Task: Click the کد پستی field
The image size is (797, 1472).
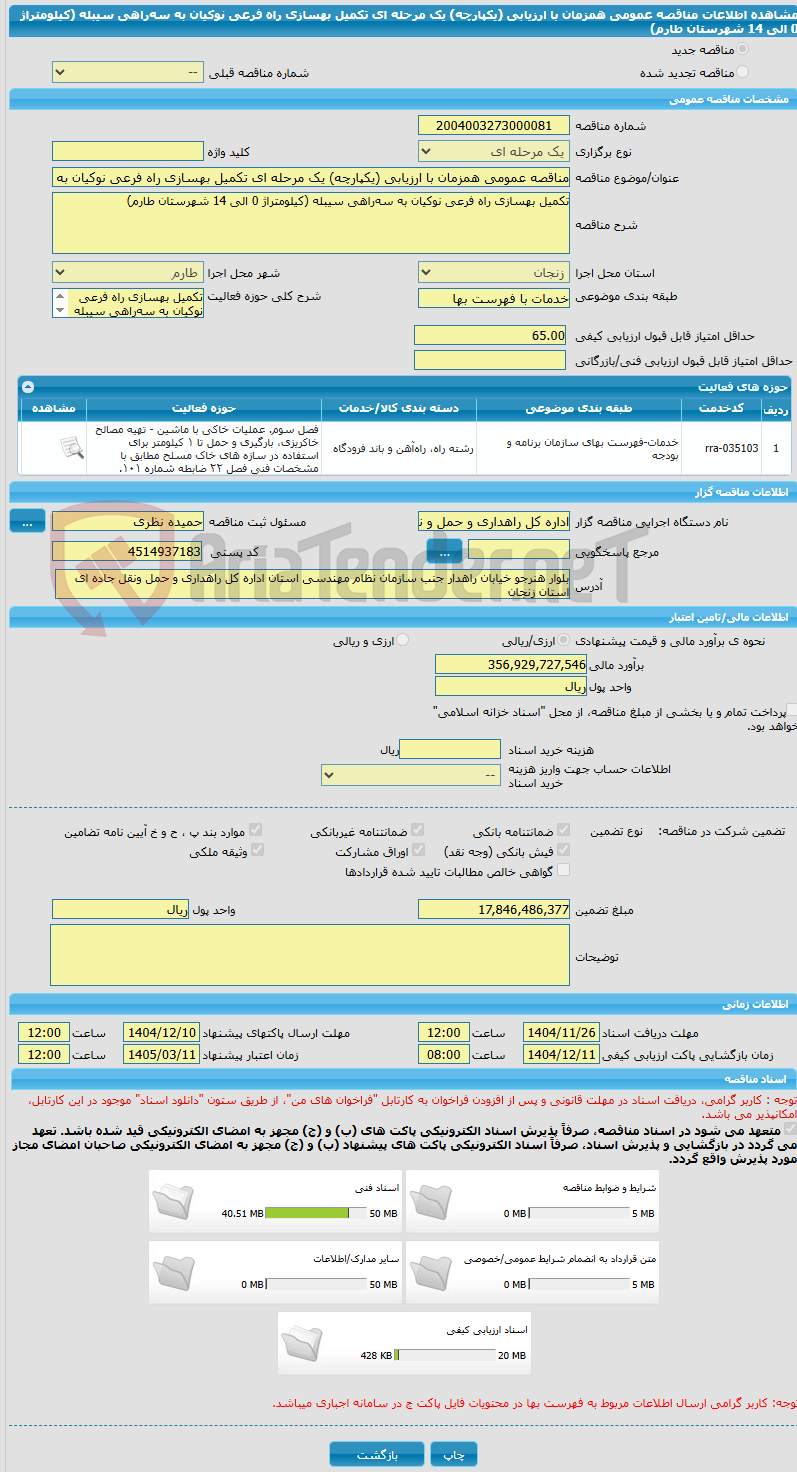Action: [128, 551]
